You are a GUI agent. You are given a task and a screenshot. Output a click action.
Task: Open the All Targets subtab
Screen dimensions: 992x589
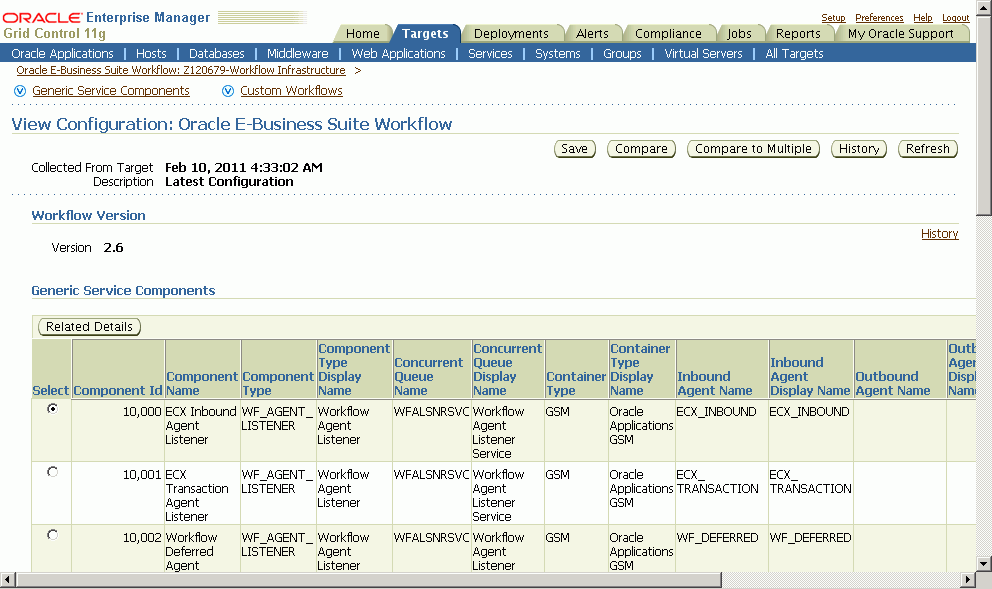[x=795, y=54]
